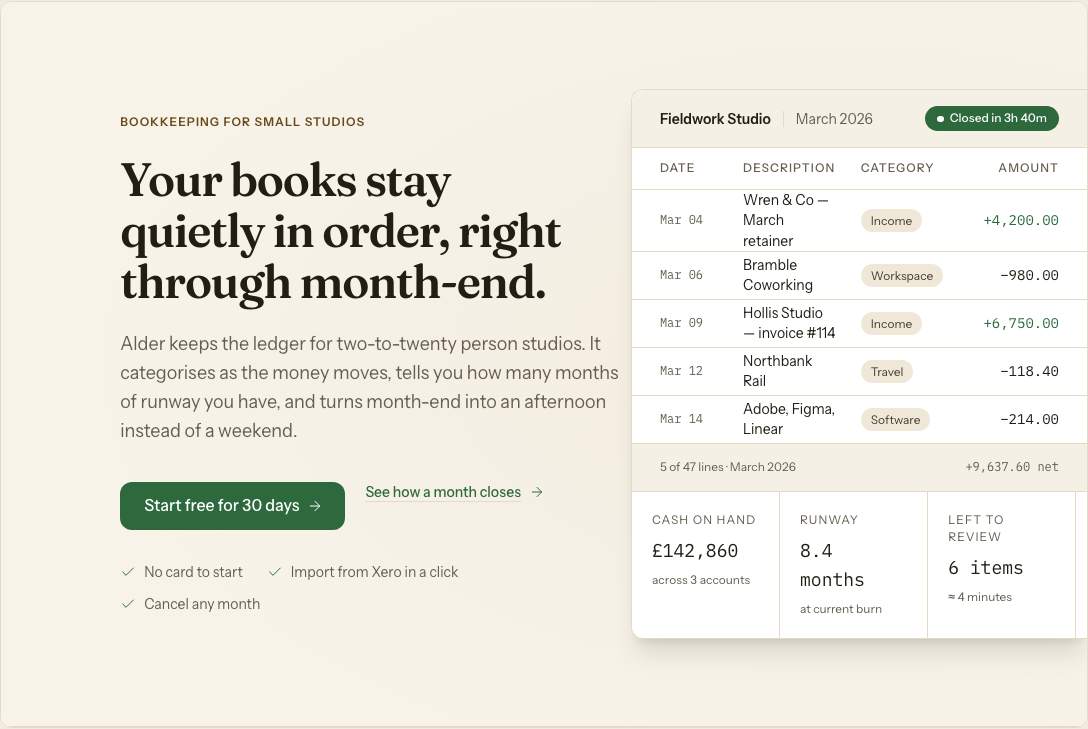Screen dimensions: 1088x729
Task: Select the Income tag on the Wren & Co row
Action: [x=891, y=221]
